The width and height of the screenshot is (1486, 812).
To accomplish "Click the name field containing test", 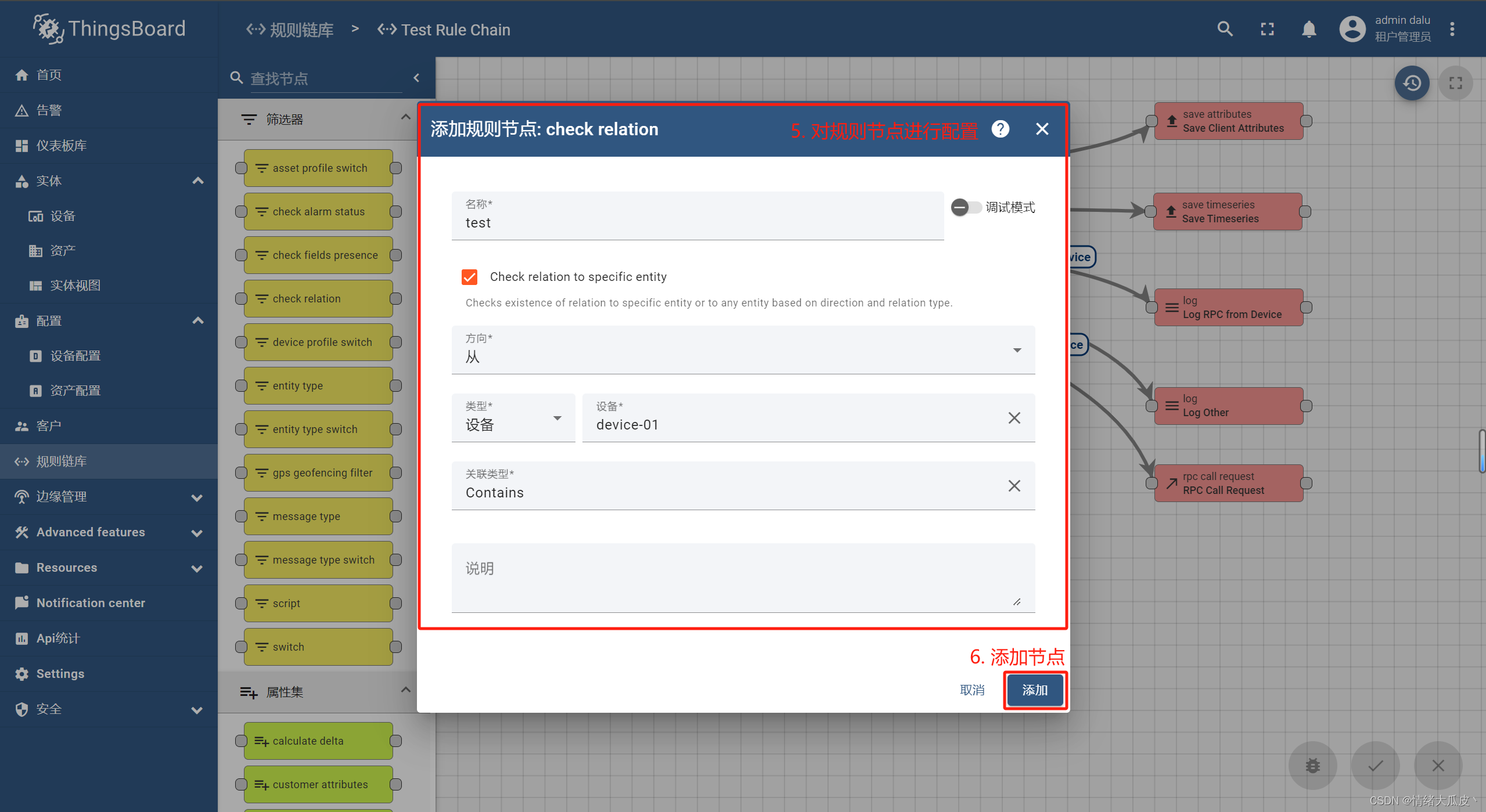I will click(697, 216).
